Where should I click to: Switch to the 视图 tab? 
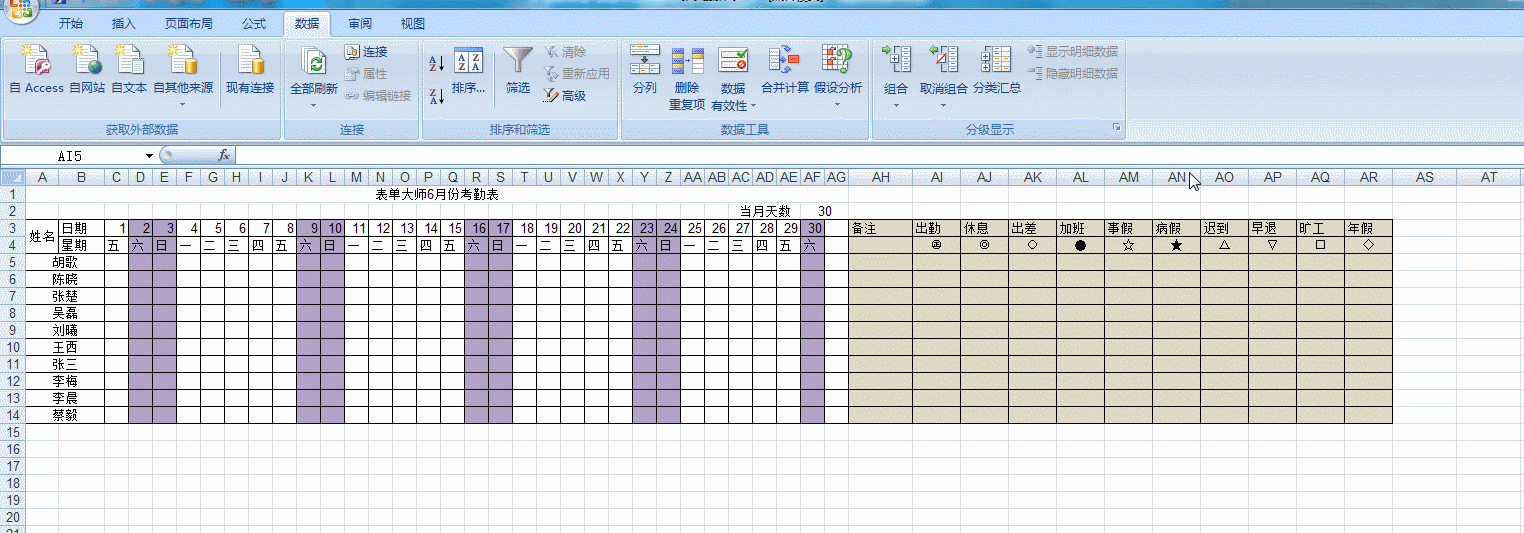click(x=412, y=24)
